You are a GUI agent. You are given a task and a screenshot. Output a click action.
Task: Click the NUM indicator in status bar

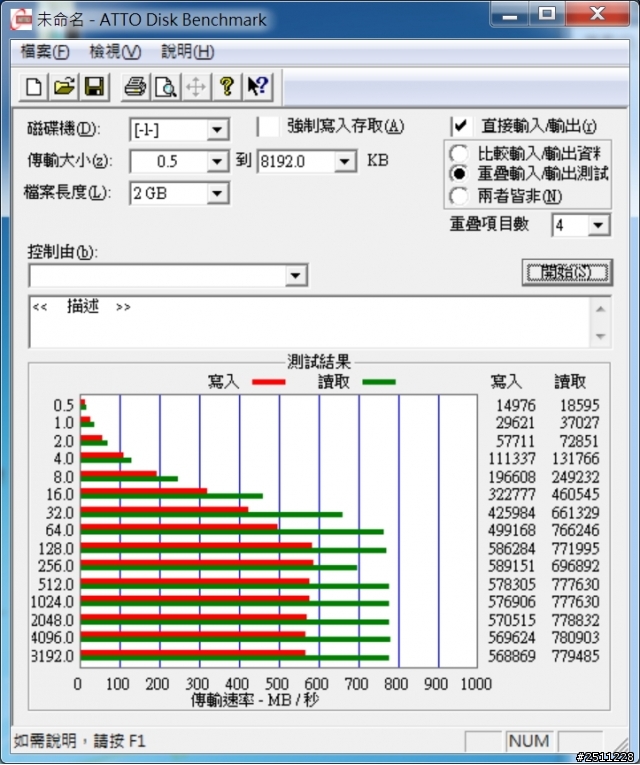[x=529, y=741]
